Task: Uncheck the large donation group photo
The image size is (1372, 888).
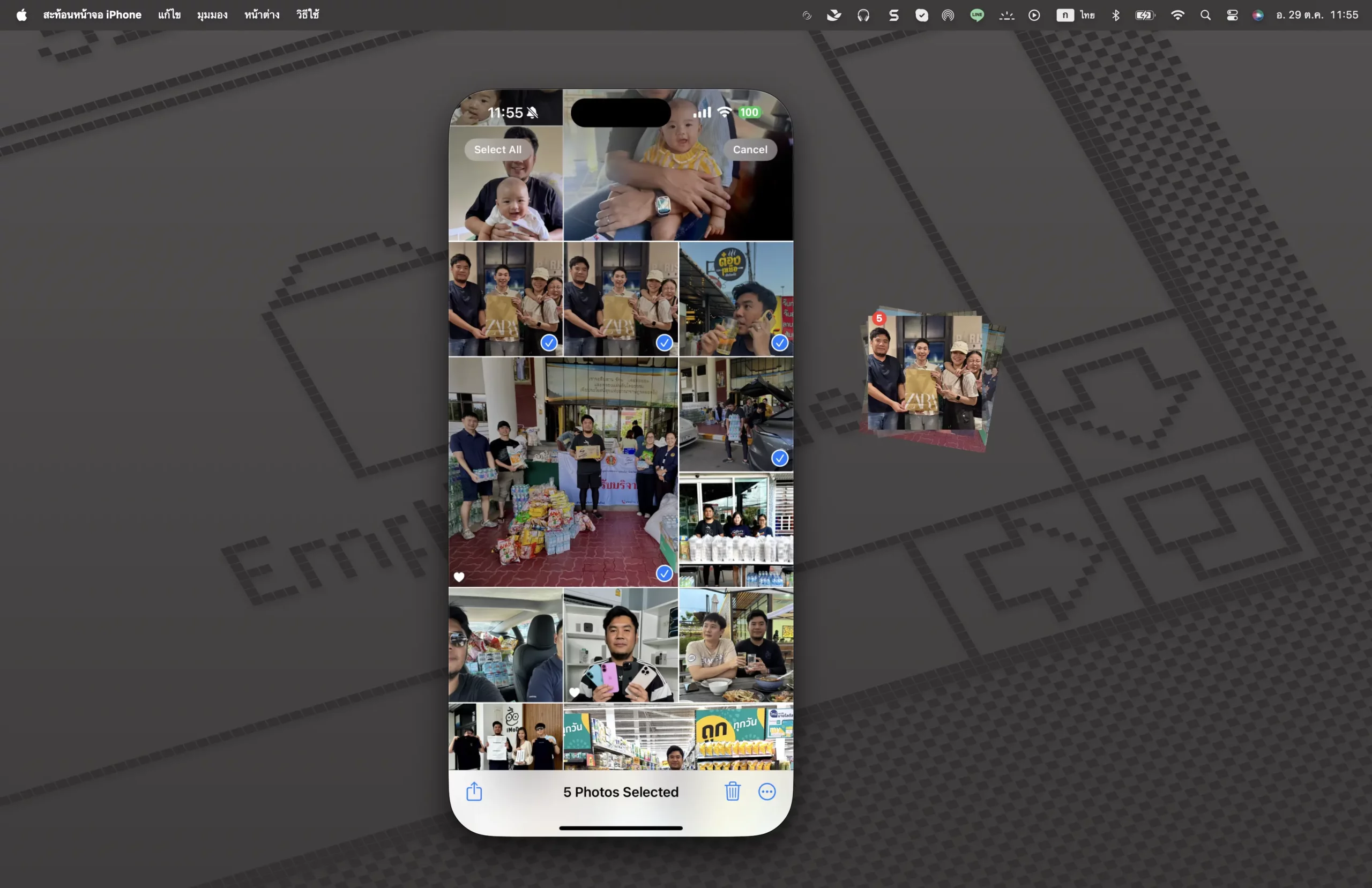Action: pos(664,573)
